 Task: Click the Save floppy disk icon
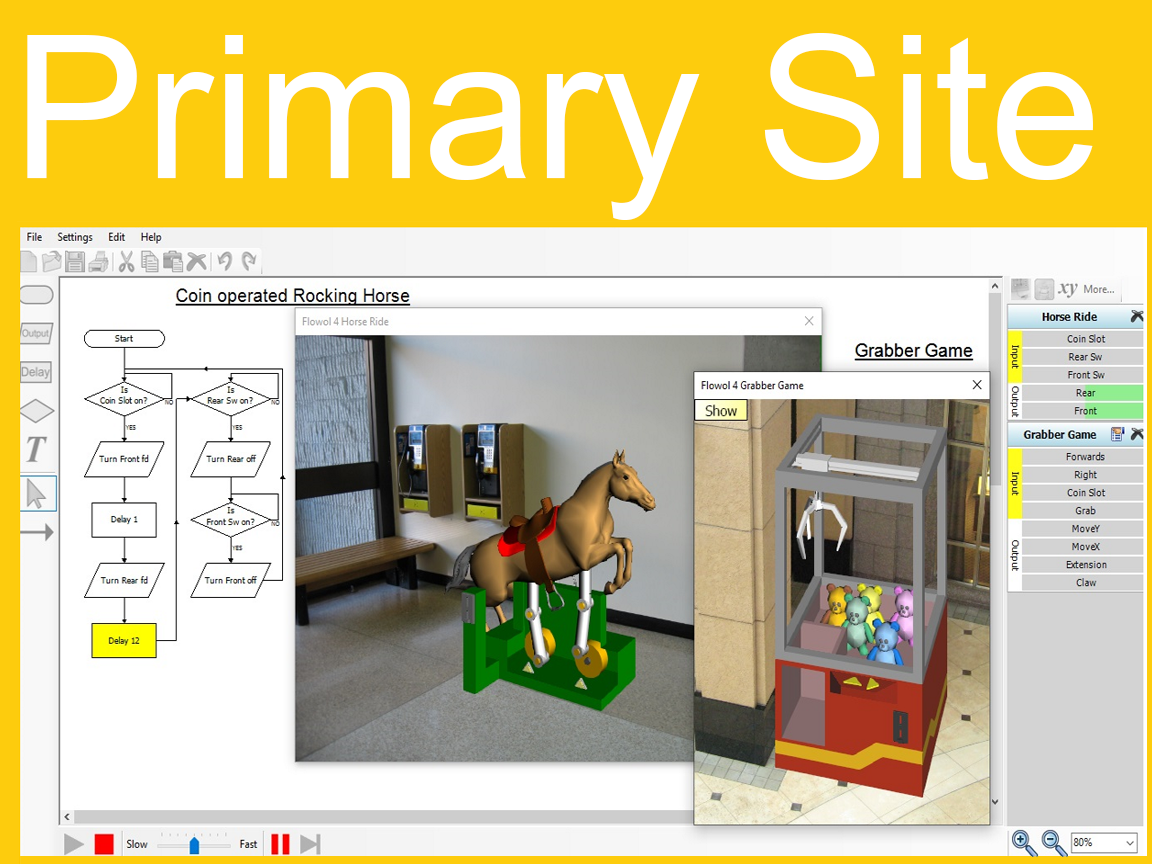pyautogui.click(x=75, y=262)
